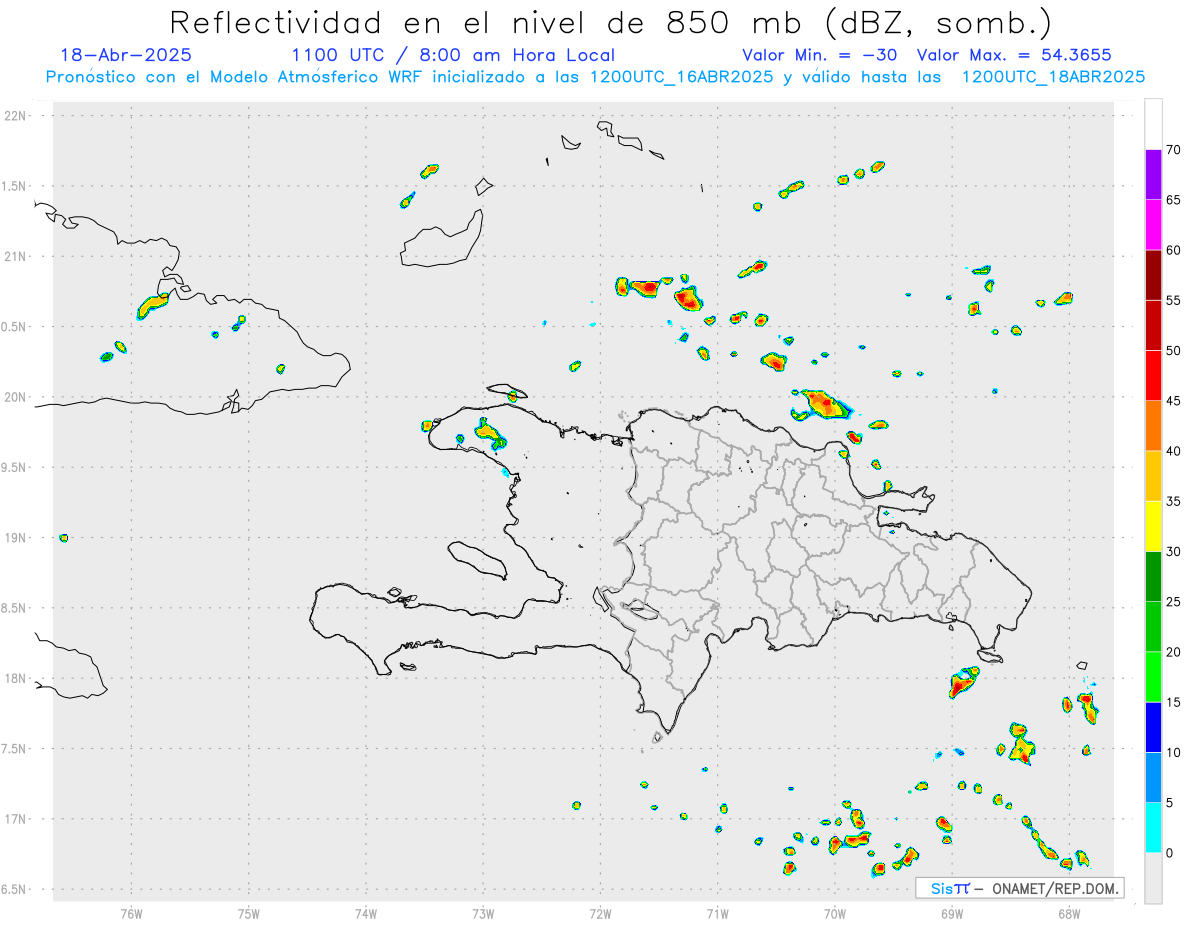
Task: Click the colorbar tick label '50'
Action: [x=1174, y=351]
